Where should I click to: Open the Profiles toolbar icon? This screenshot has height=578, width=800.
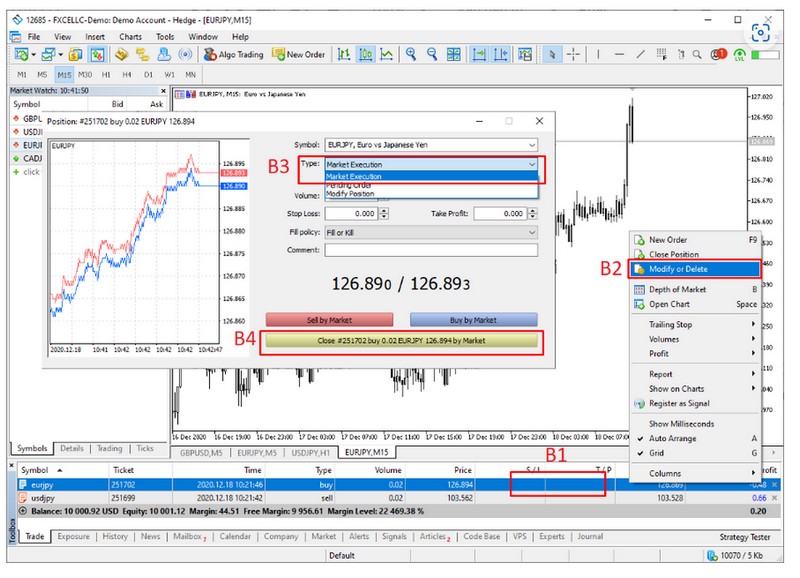click(48, 54)
